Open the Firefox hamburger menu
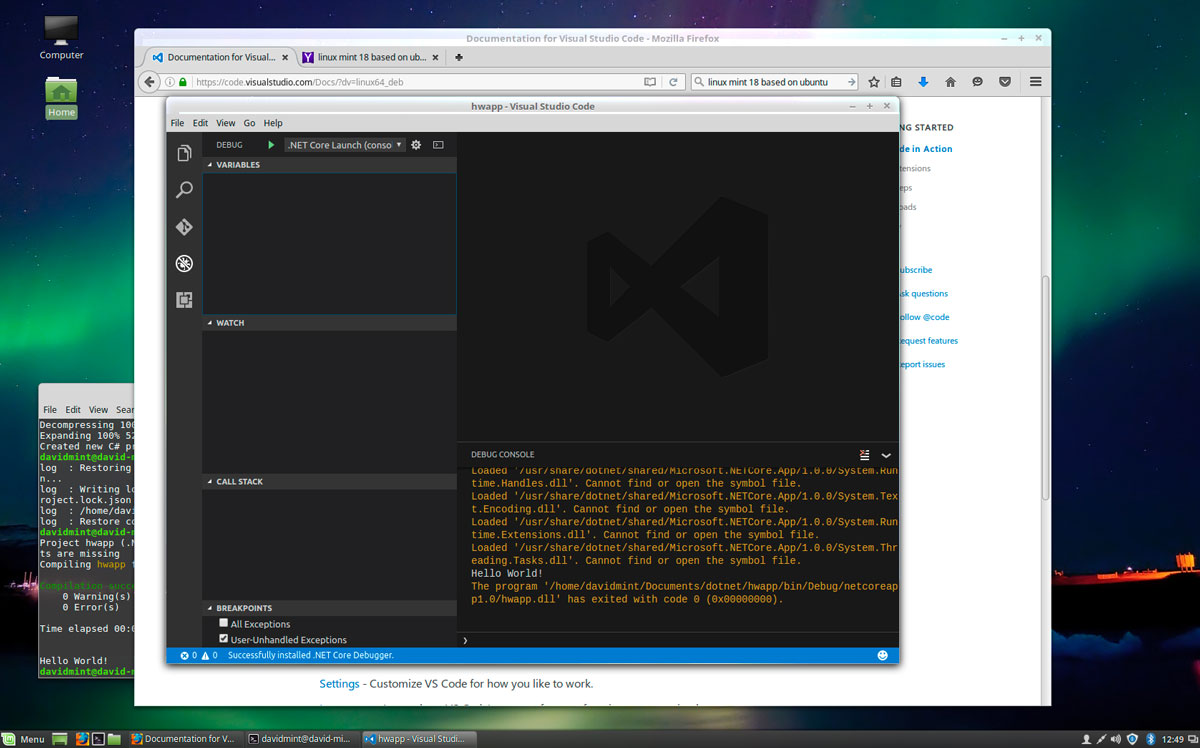The width and height of the screenshot is (1200, 748). coord(1035,82)
